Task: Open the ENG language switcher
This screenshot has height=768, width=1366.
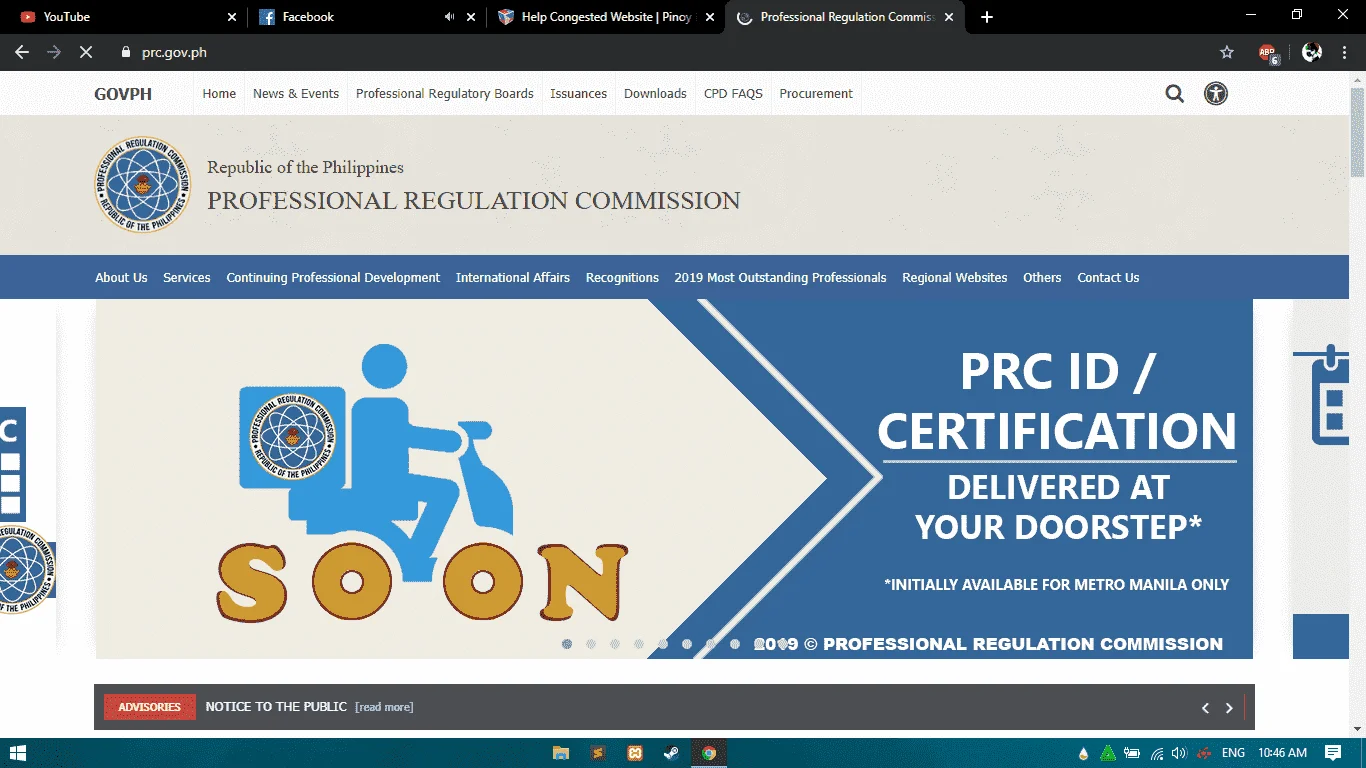Action: tap(1234, 753)
